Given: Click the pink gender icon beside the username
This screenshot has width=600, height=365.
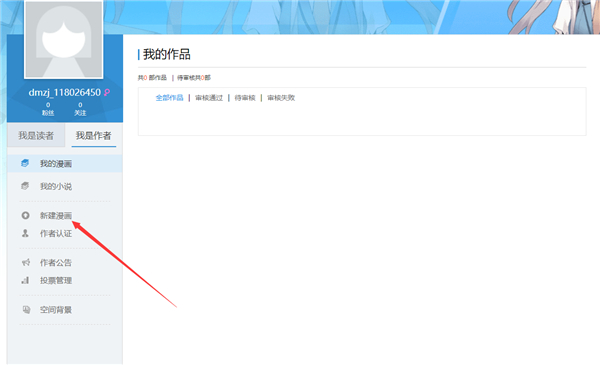Looking at the screenshot, I should click(107, 92).
